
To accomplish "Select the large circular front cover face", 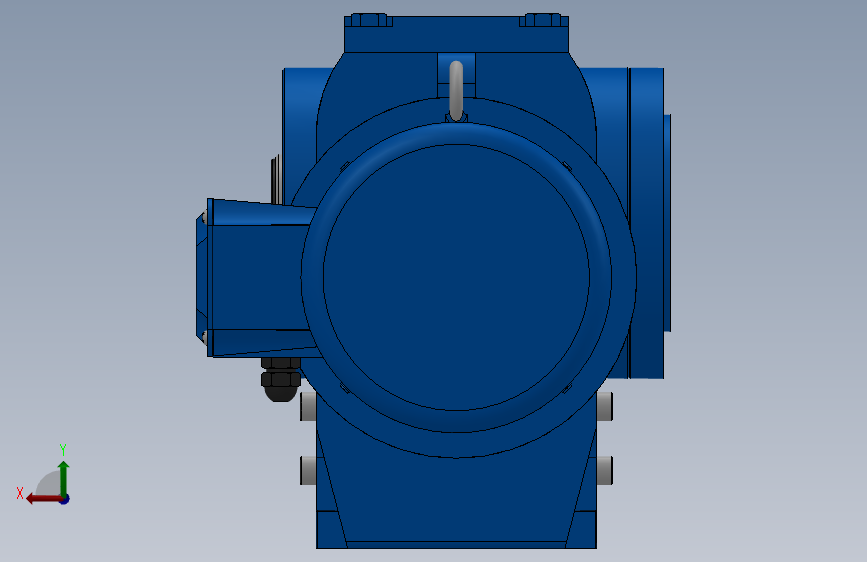I will click(x=456, y=277).
